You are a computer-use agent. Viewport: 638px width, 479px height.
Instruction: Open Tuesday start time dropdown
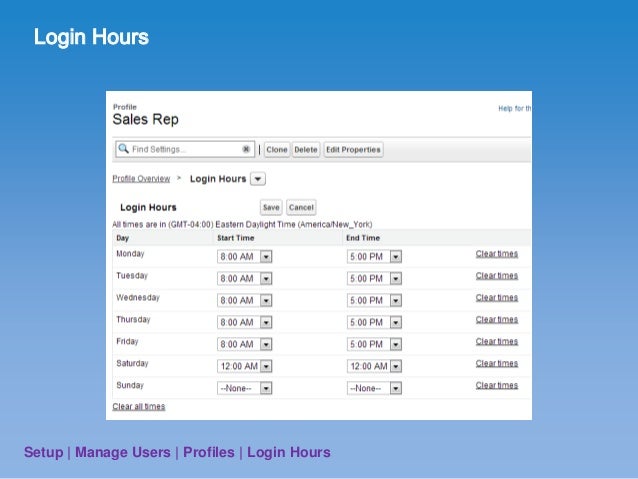tap(245, 279)
